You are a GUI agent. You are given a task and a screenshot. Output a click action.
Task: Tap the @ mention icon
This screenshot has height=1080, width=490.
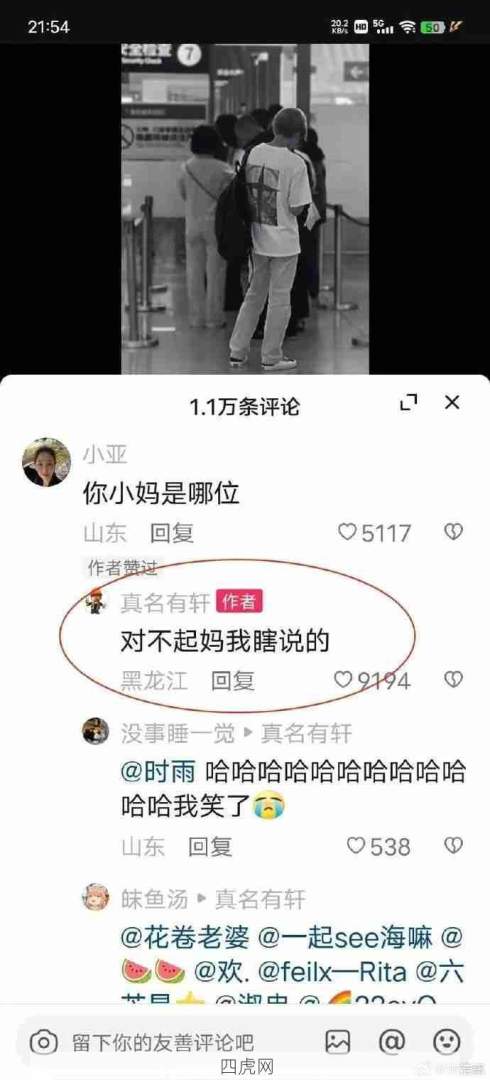391,1042
